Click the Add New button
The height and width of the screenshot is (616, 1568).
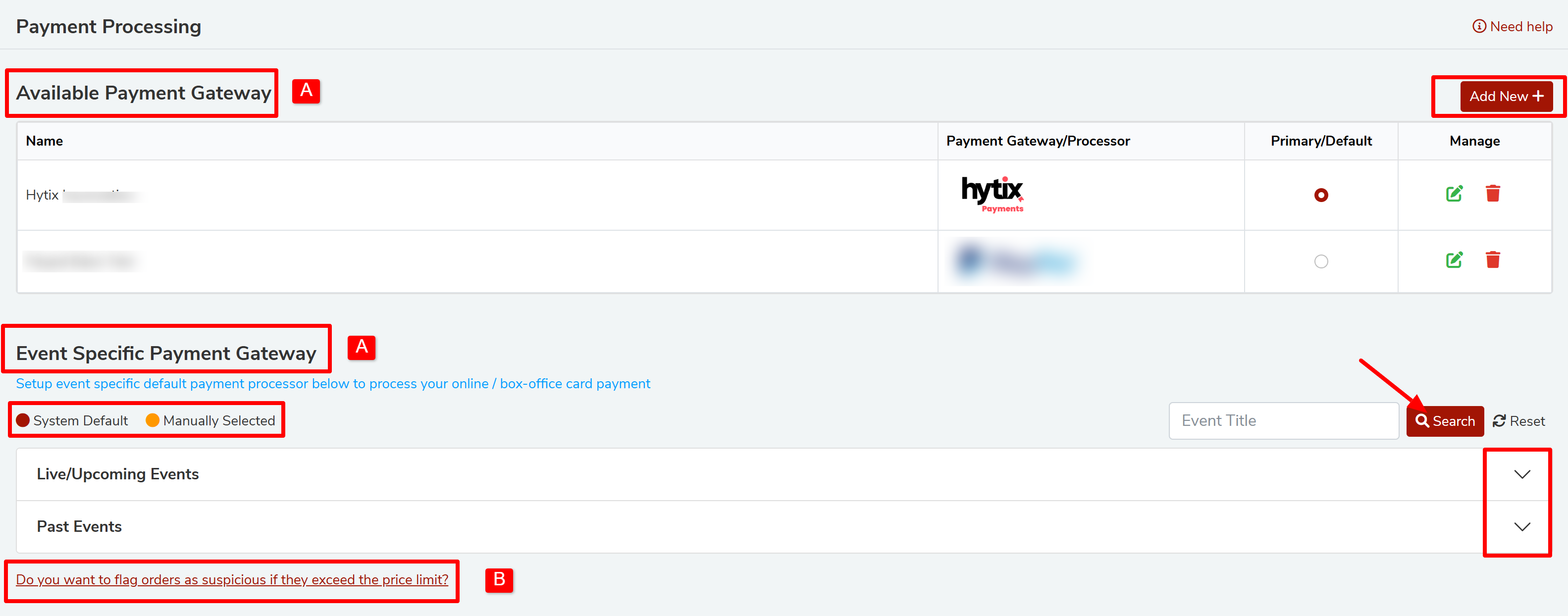pos(1506,96)
